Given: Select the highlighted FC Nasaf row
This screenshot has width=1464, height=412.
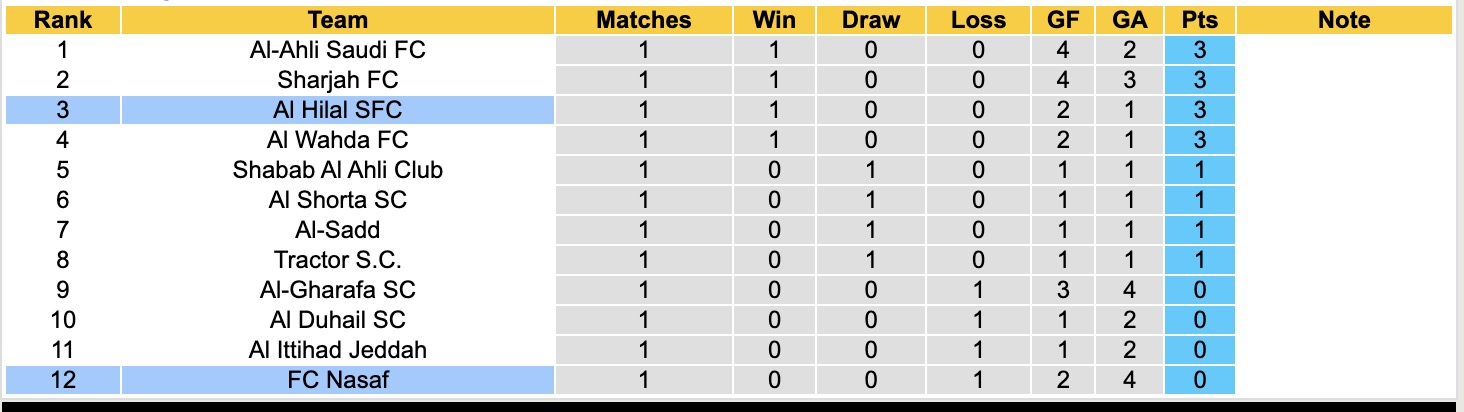Looking at the screenshot, I should tap(338, 380).
